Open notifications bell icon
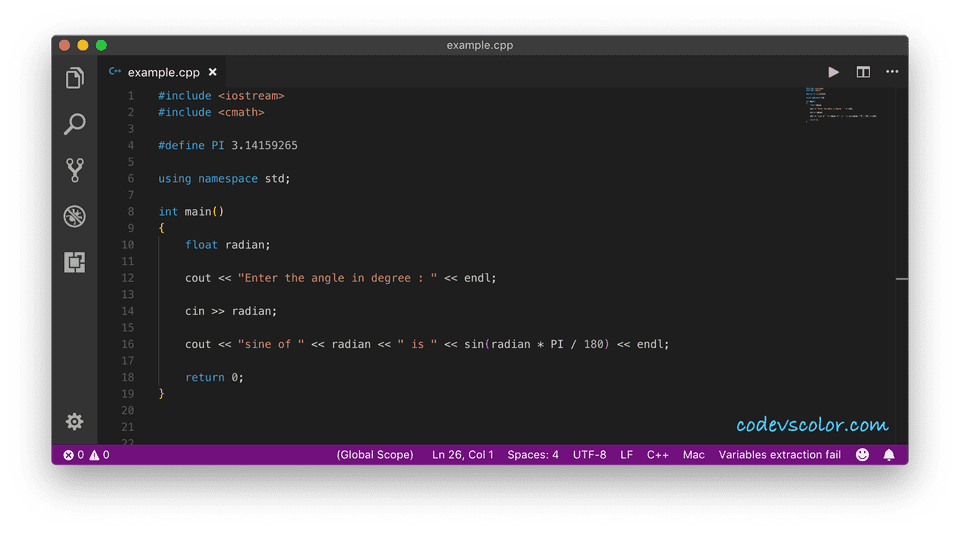The height and width of the screenshot is (533, 960). 889,455
